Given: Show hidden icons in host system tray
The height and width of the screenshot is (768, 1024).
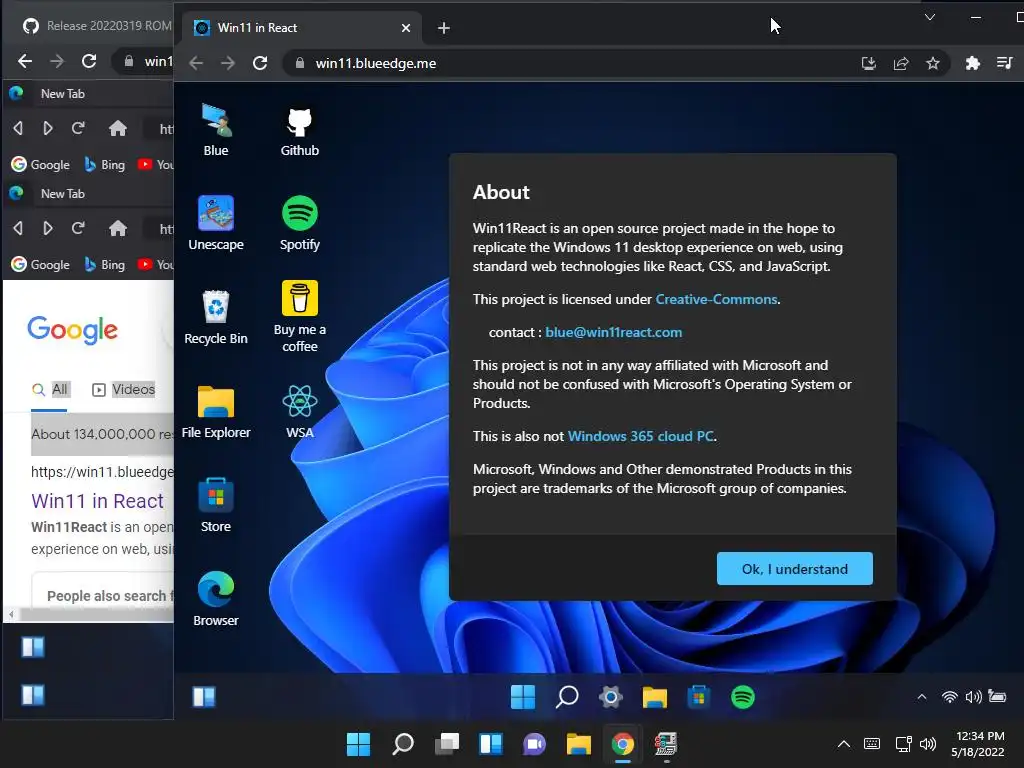Looking at the screenshot, I should tap(844, 744).
